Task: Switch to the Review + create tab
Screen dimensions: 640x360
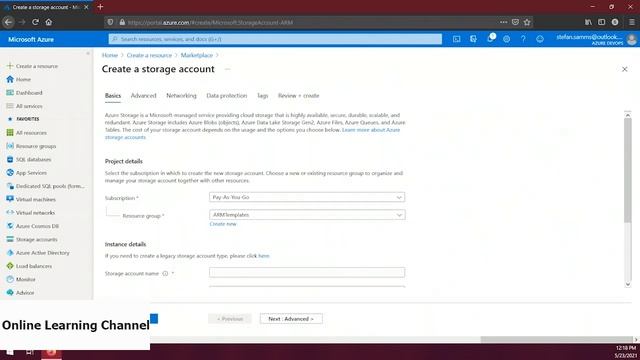Action: point(298,96)
